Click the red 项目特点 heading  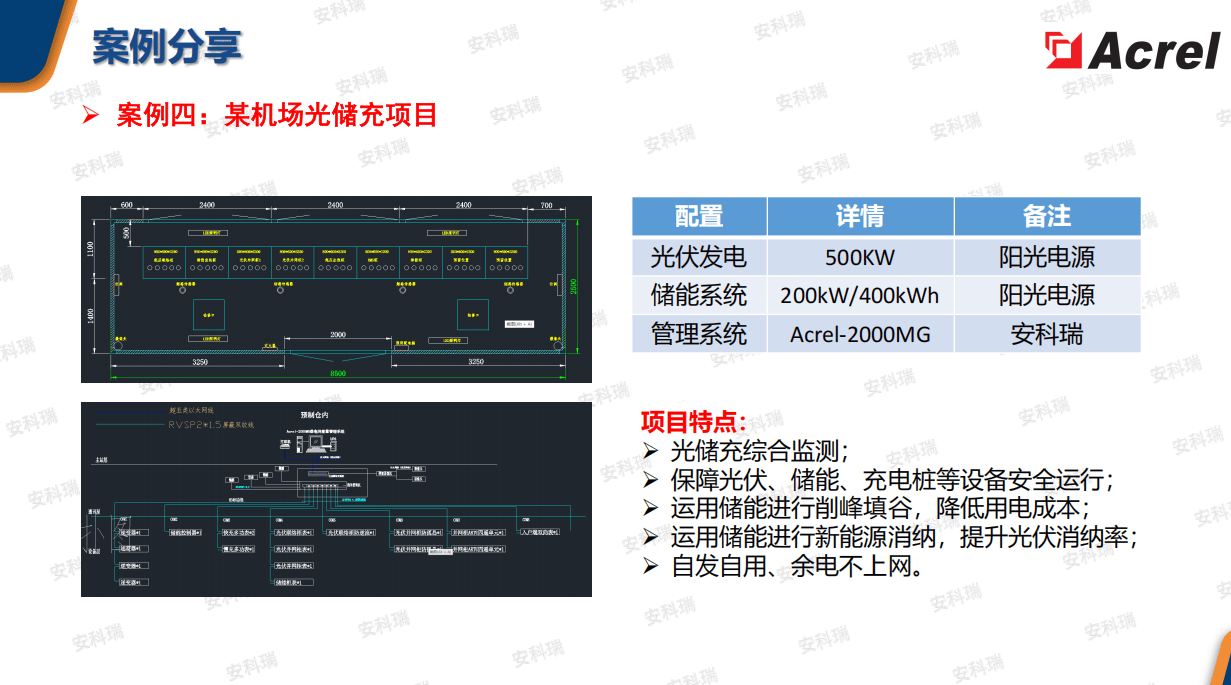(693, 420)
